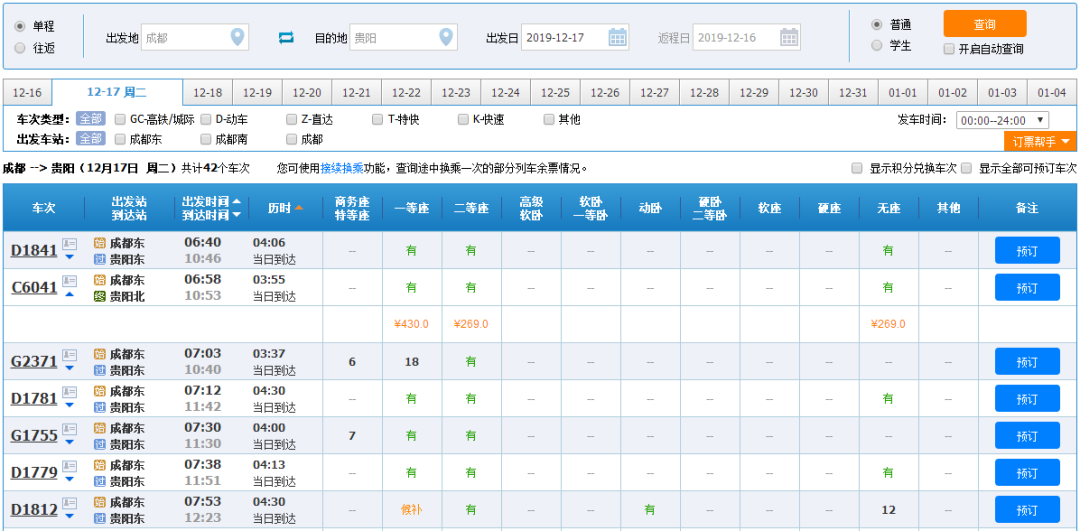The width and height of the screenshot is (1080, 531).
Task: Open ID card icon for train D1812
Action: (x=70, y=503)
